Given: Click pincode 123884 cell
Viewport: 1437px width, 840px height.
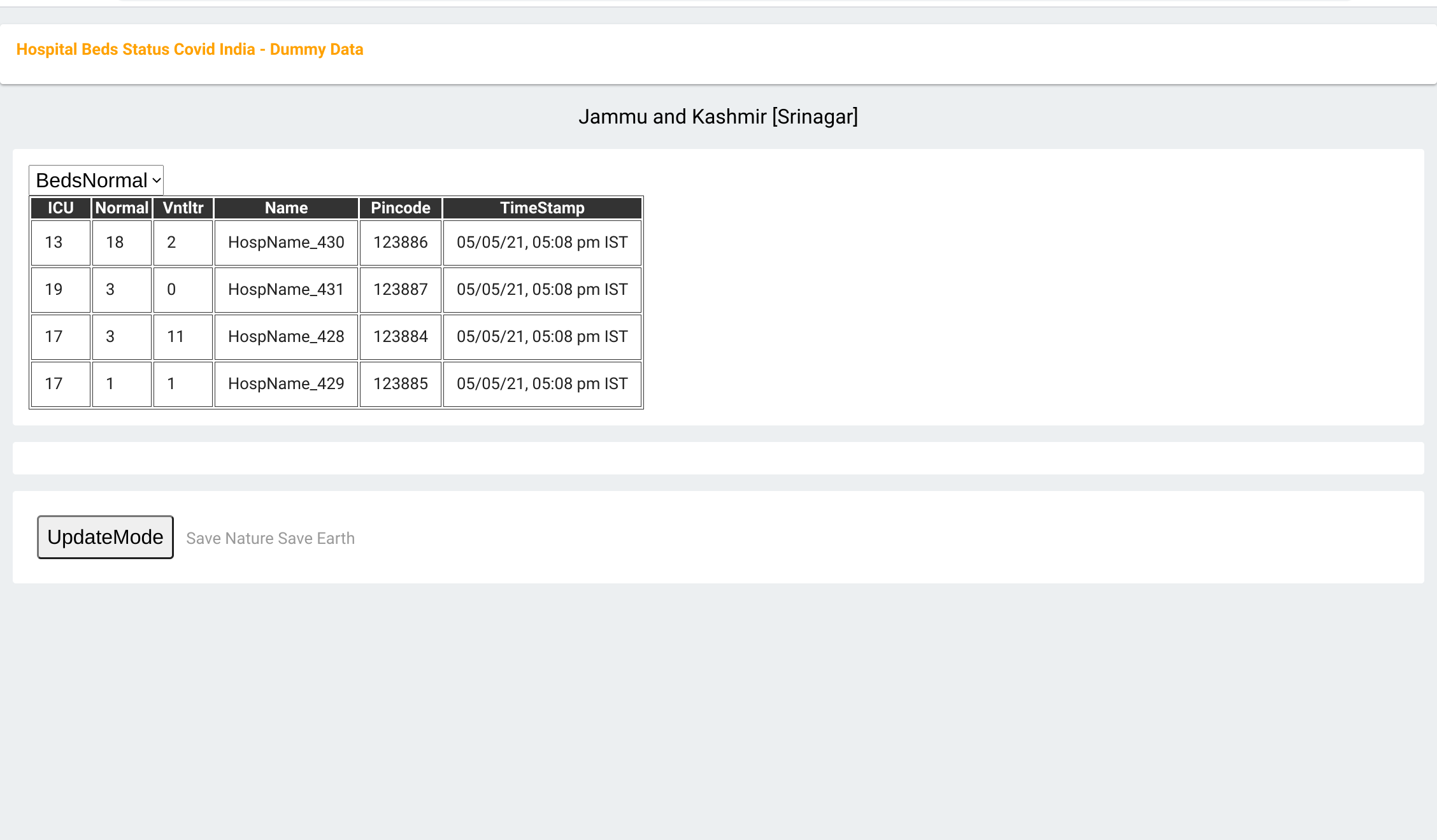Looking at the screenshot, I should pyautogui.click(x=400, y=337).
